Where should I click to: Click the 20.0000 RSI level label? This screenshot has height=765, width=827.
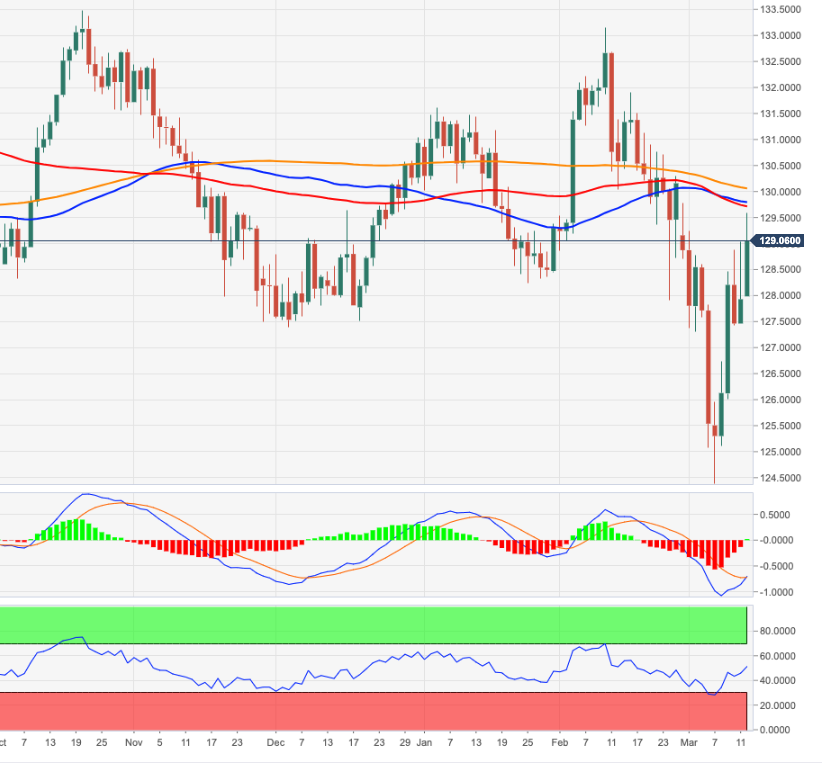coord(783,706)
